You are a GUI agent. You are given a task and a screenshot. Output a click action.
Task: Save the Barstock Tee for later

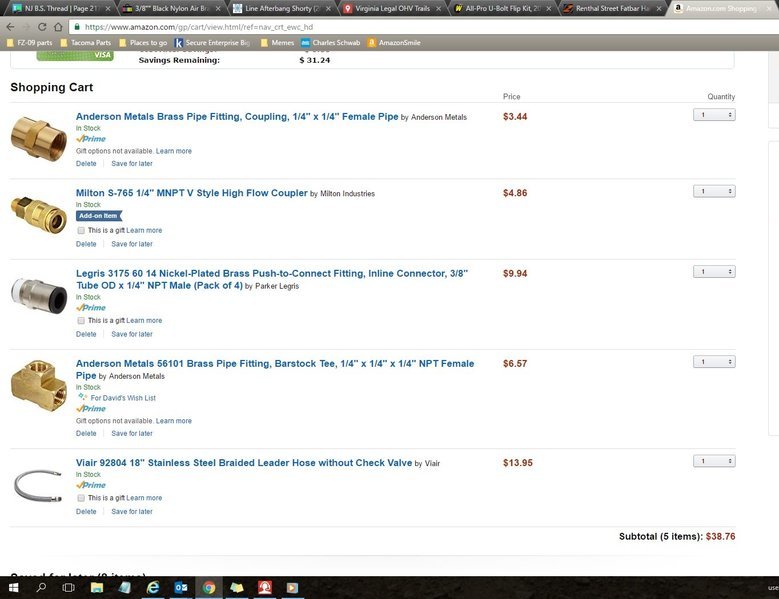[132, 434]
